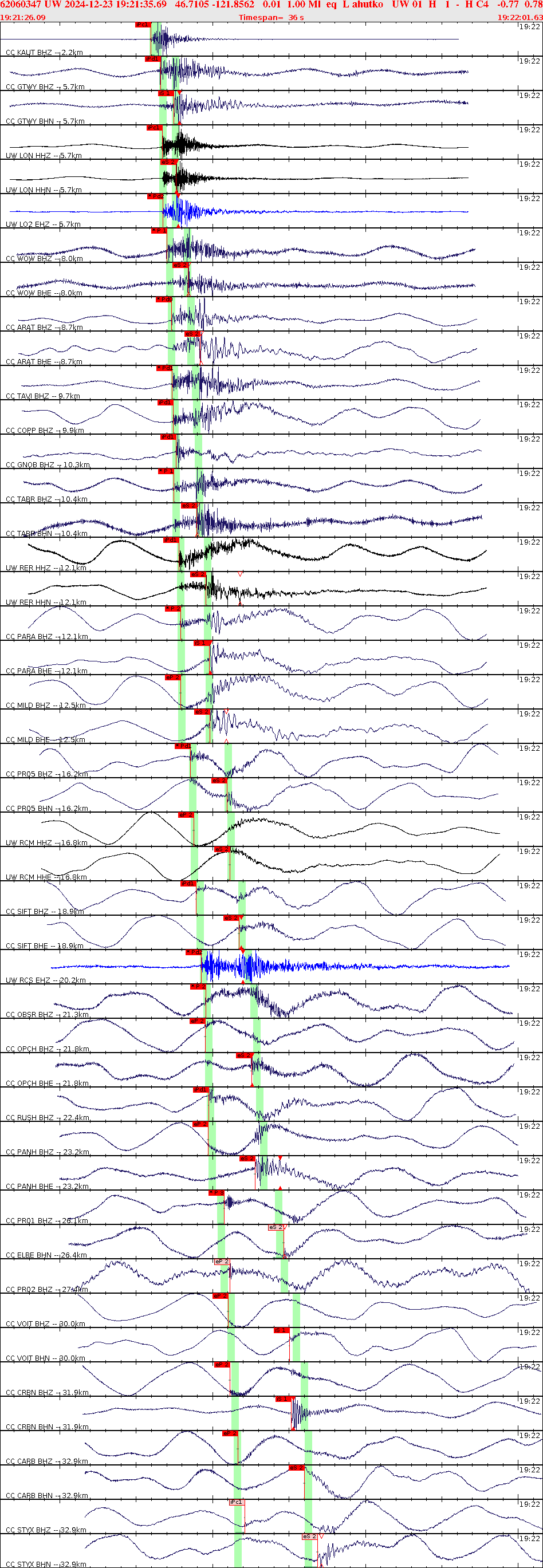Click the P pick flag on UW RCS EHZ
Screen dimensions: 543x1568
click(x=194, y=952)
